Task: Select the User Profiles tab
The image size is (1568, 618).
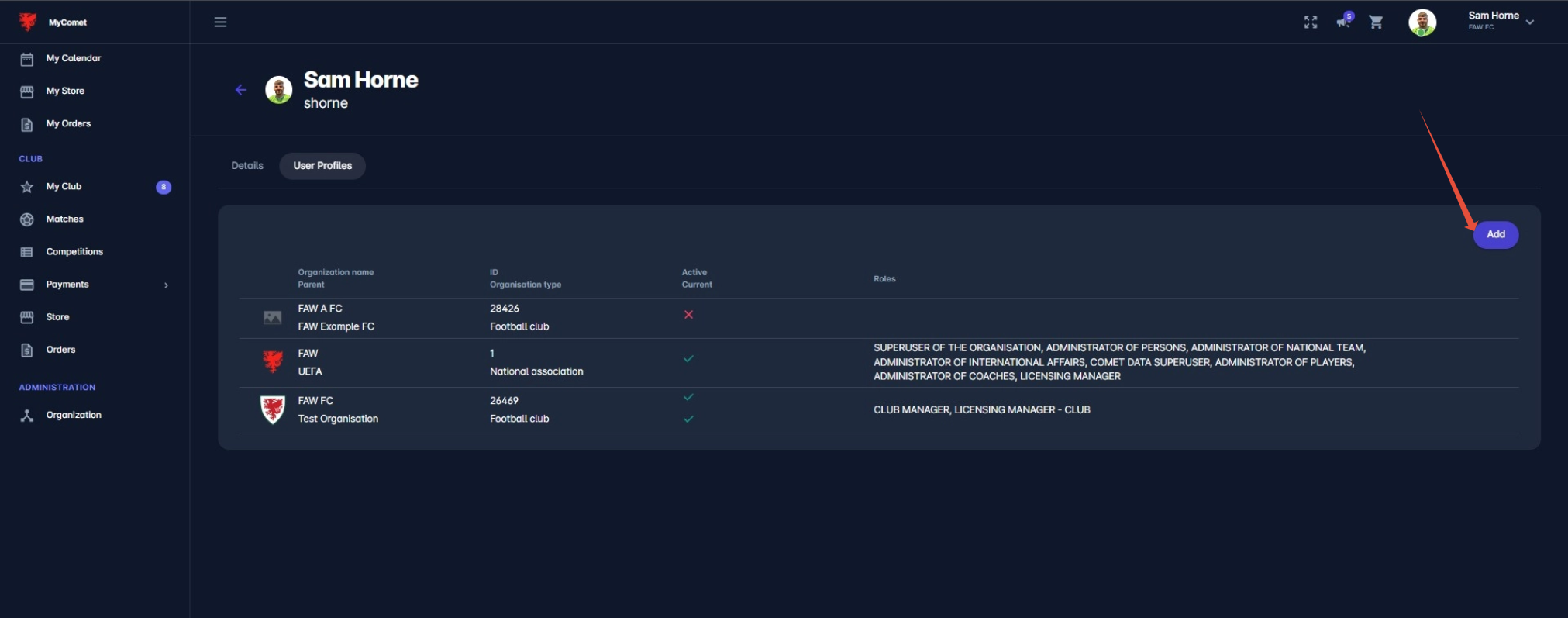Action: tap(322, 166)
